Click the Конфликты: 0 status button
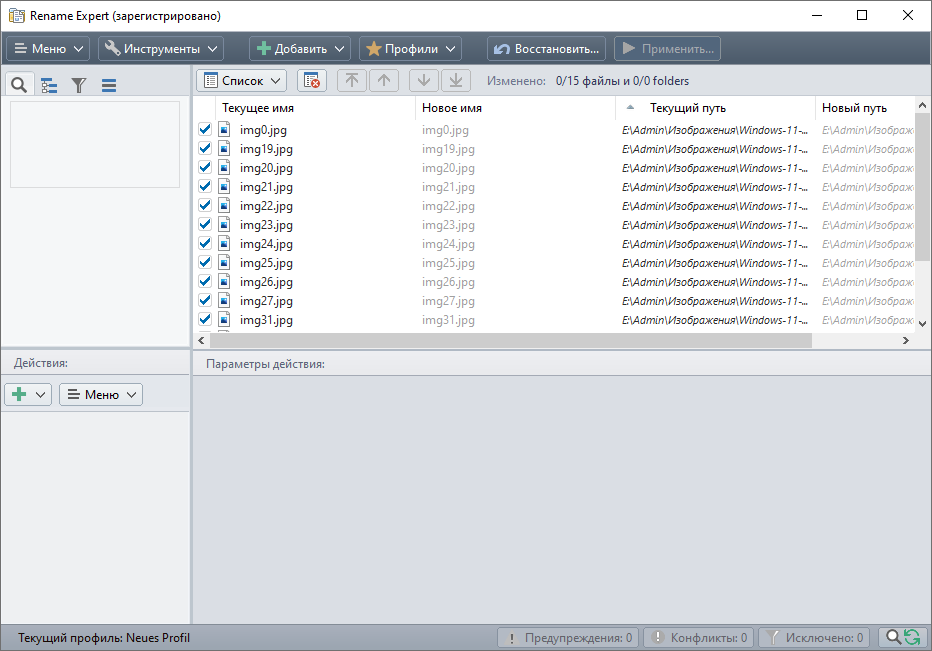The width and height of the screenshot is (932, 651). pyautogui.click(x=699, y=637)
